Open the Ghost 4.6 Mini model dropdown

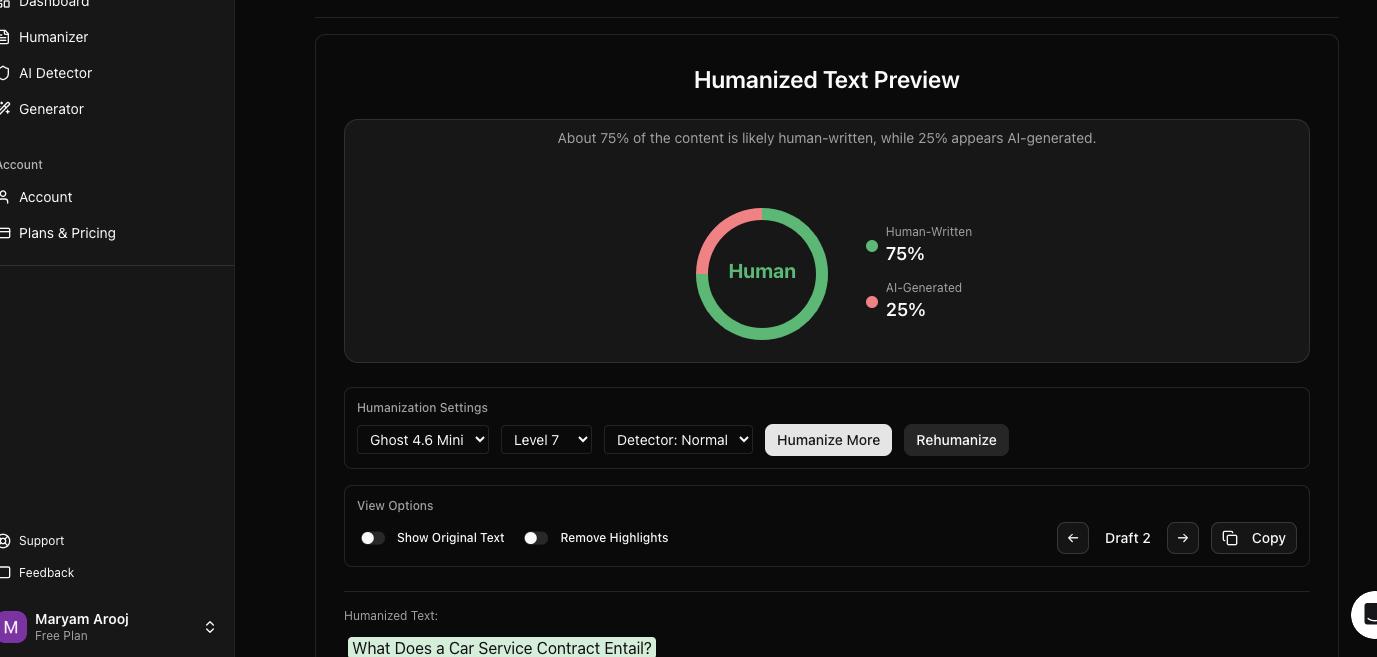coord(423,440)
